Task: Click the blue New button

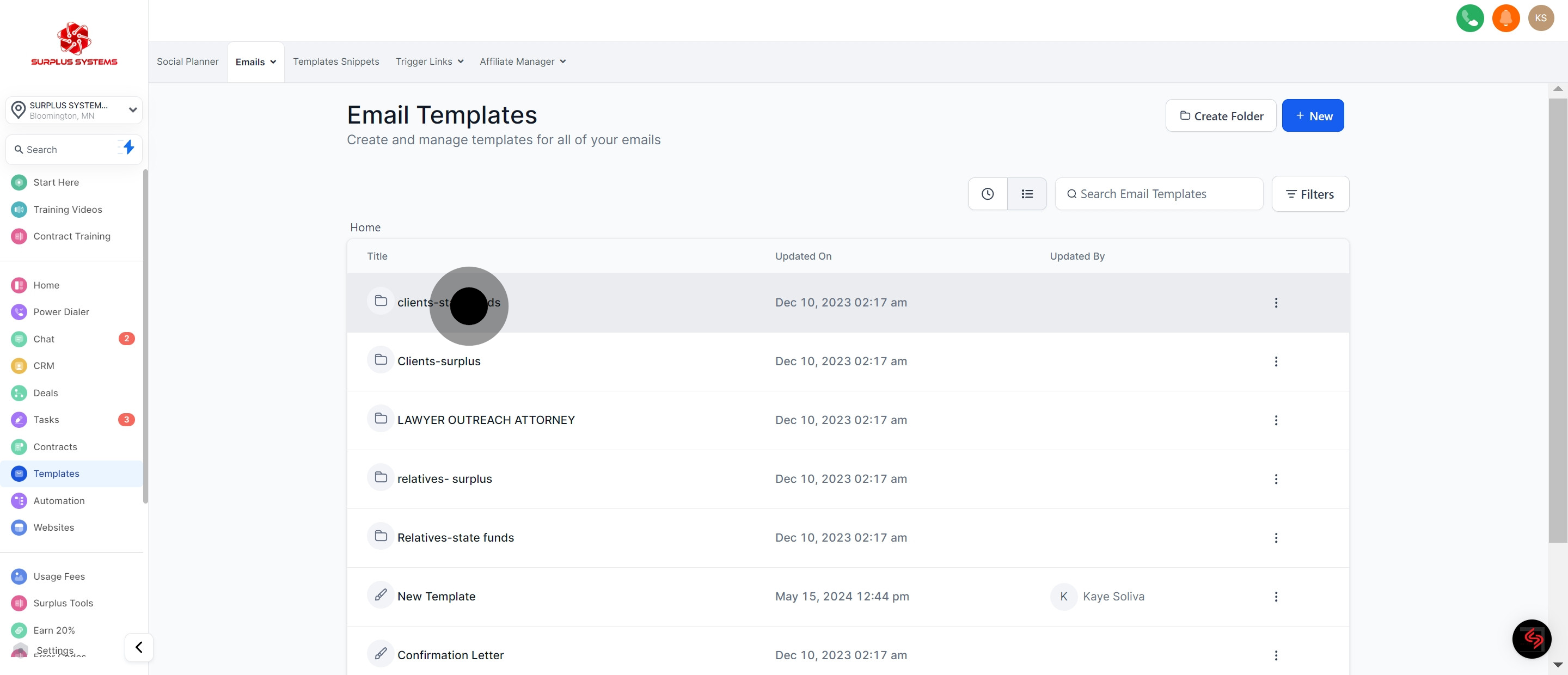Action: (1312, 115)
